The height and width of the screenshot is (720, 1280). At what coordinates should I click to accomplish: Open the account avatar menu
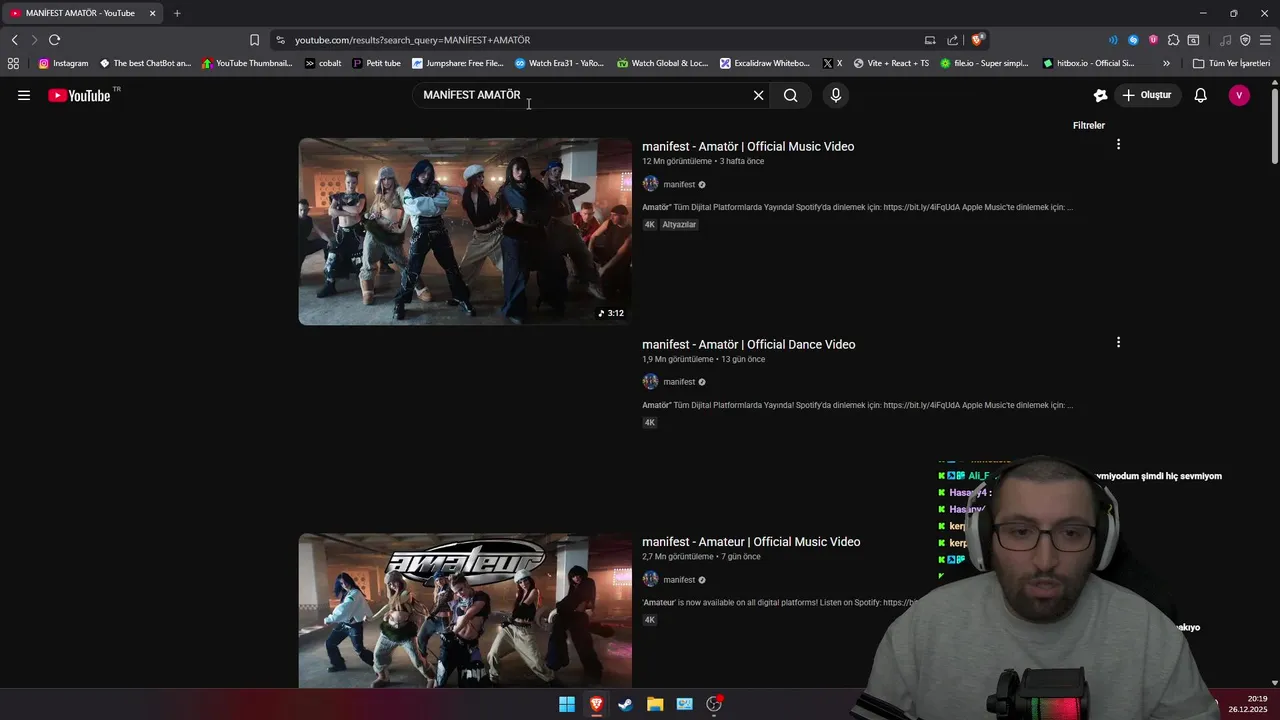[1239, 95]
